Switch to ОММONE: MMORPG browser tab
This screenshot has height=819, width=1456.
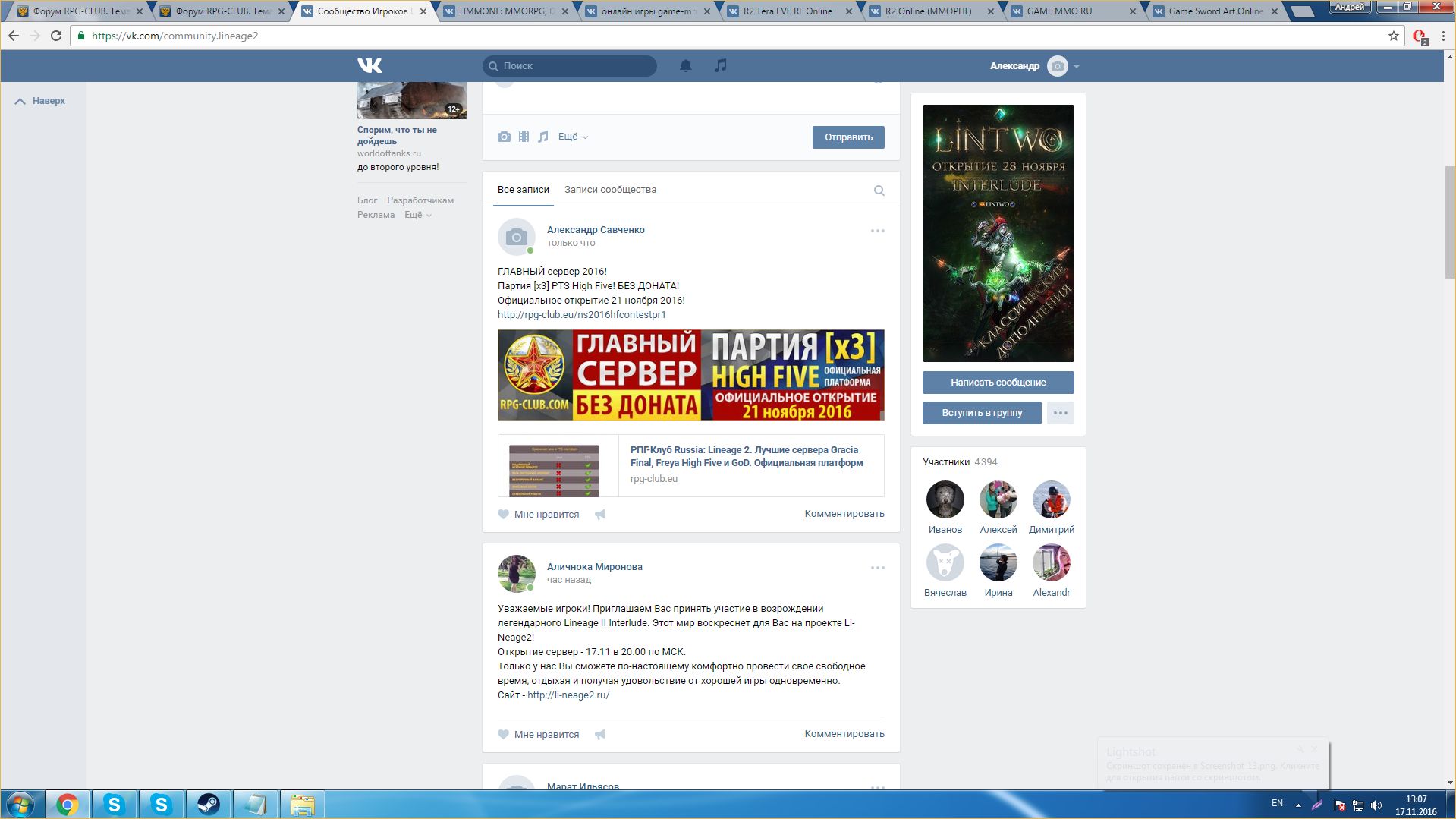(505, 11)
